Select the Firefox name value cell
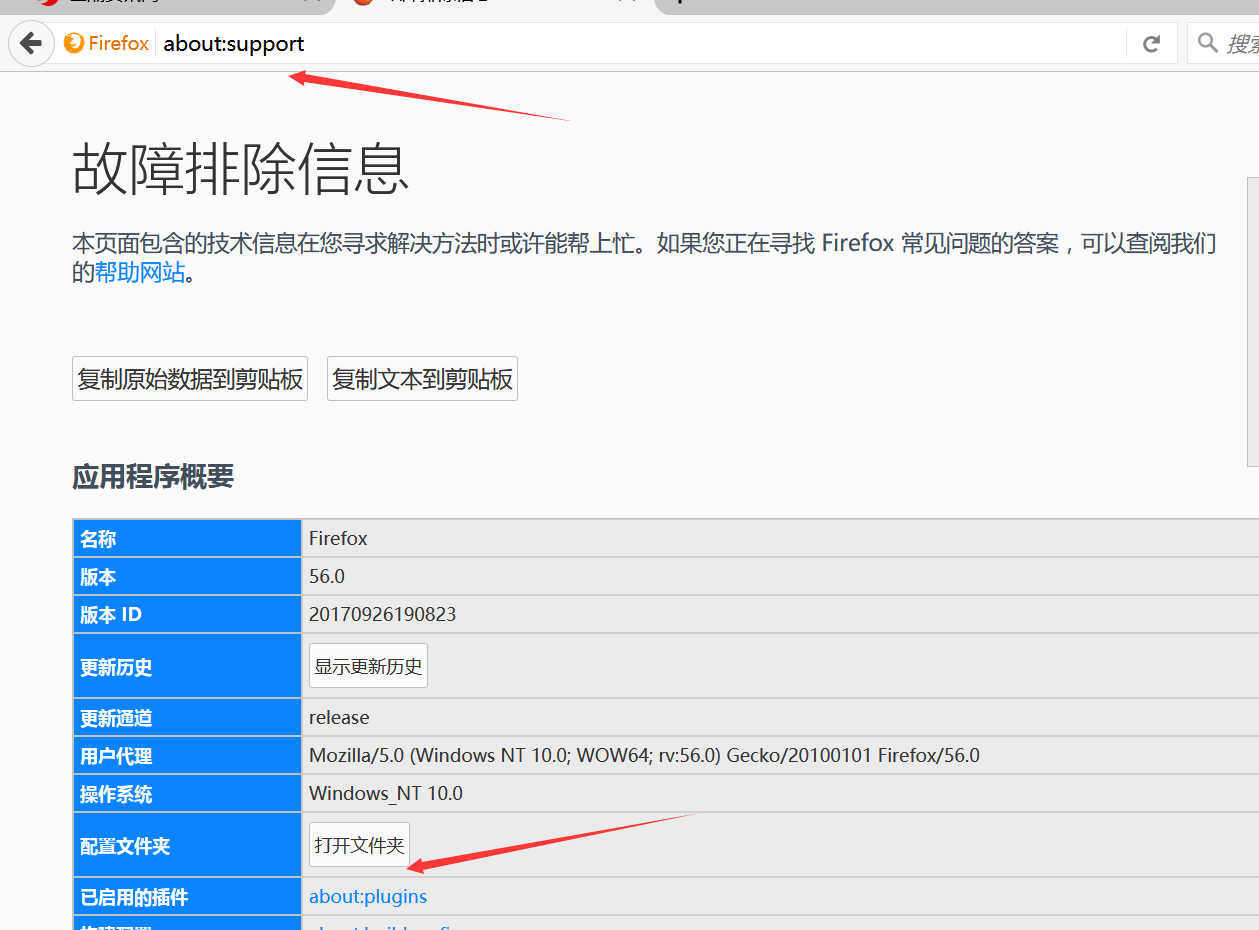 click(x=780, y=538)
